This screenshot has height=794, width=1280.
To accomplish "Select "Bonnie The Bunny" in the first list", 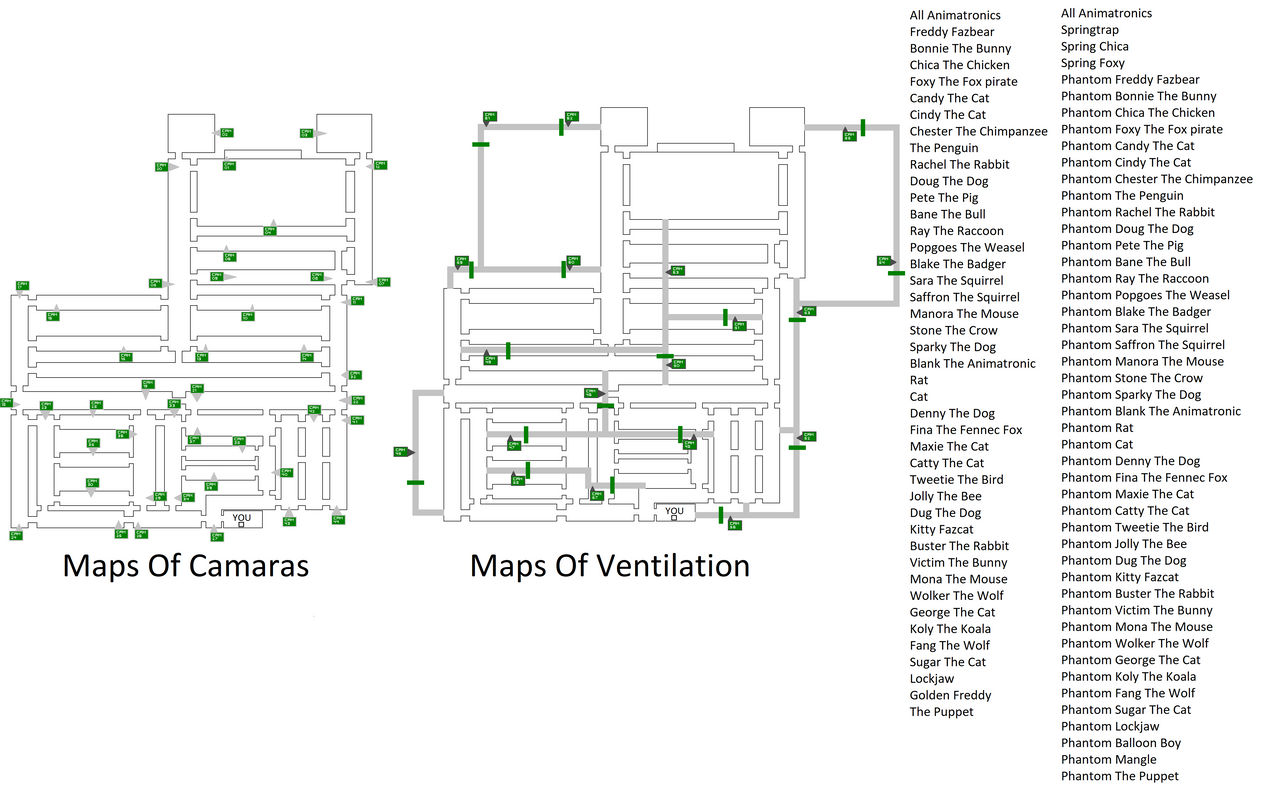I will click(960, 48).
